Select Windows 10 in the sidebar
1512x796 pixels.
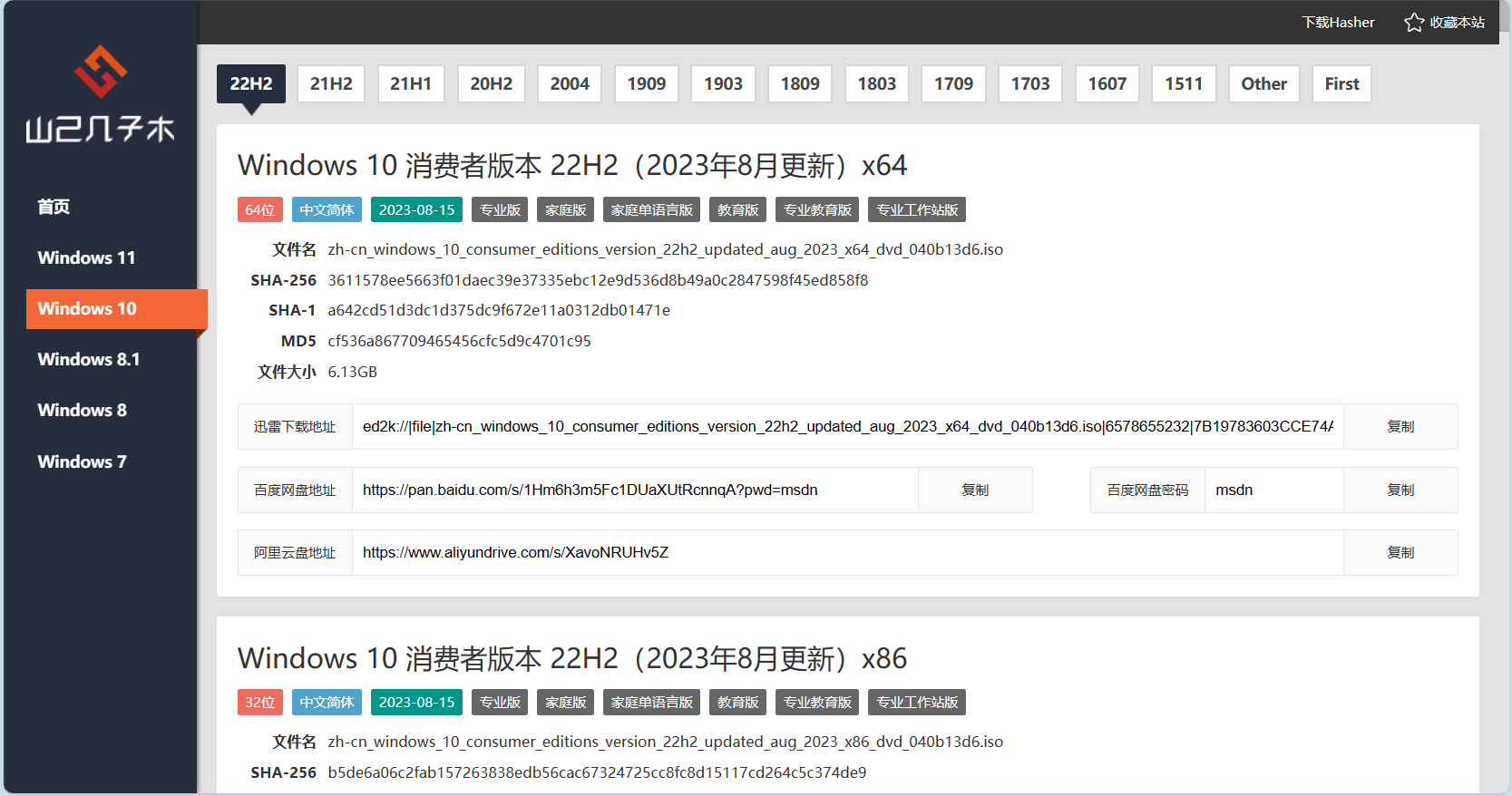pos(116,308)
